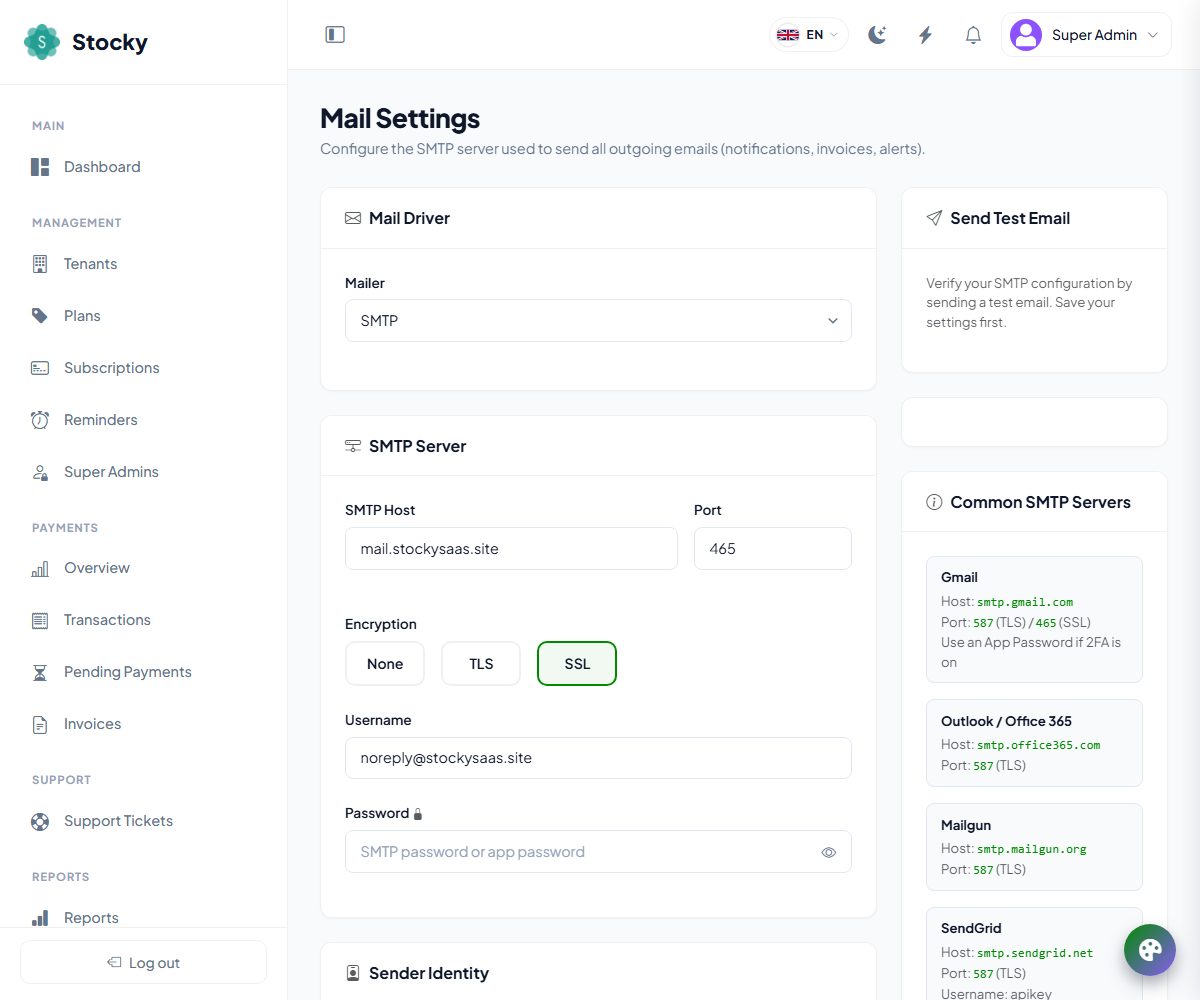Select SSL encryption option
Image resolution: width=1200 pixels, height=1000 pixels.
pyautogui.click(x=577, y=664)
